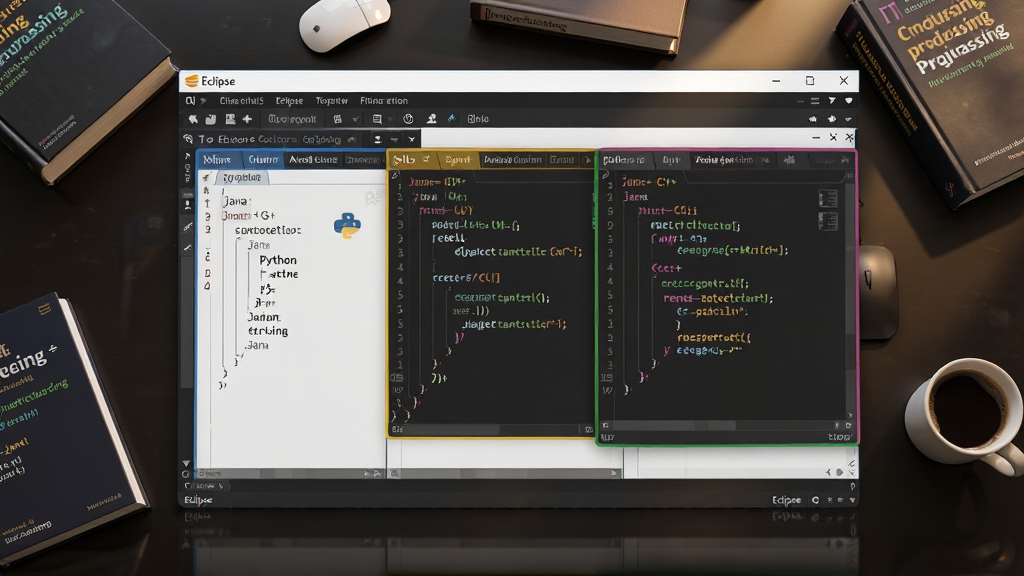Select the third tab in the left panel
This screenshot has height=576, width=1024.
[x=313, y=159]
